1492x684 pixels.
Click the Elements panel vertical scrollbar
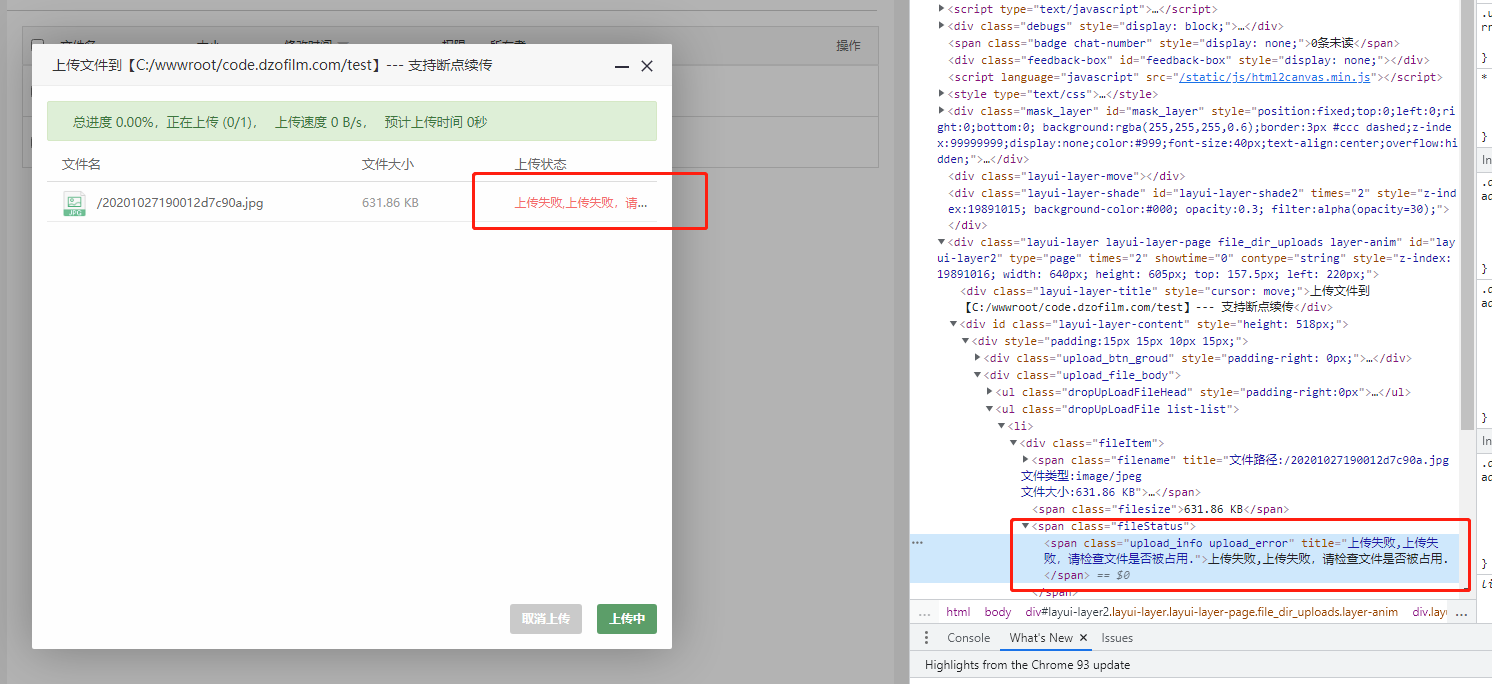1466,215
